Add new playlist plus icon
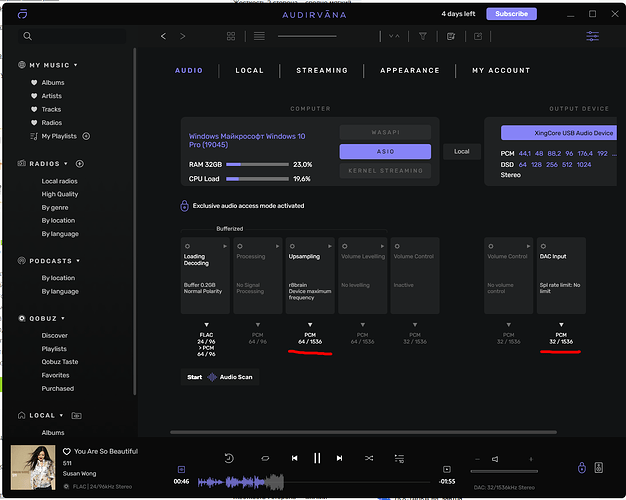626x500 pixels. tap(86, 136)
